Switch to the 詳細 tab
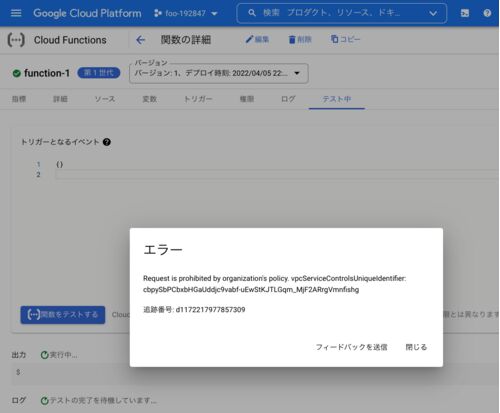This screenshot has height=413, width=500. coord(60,99)
